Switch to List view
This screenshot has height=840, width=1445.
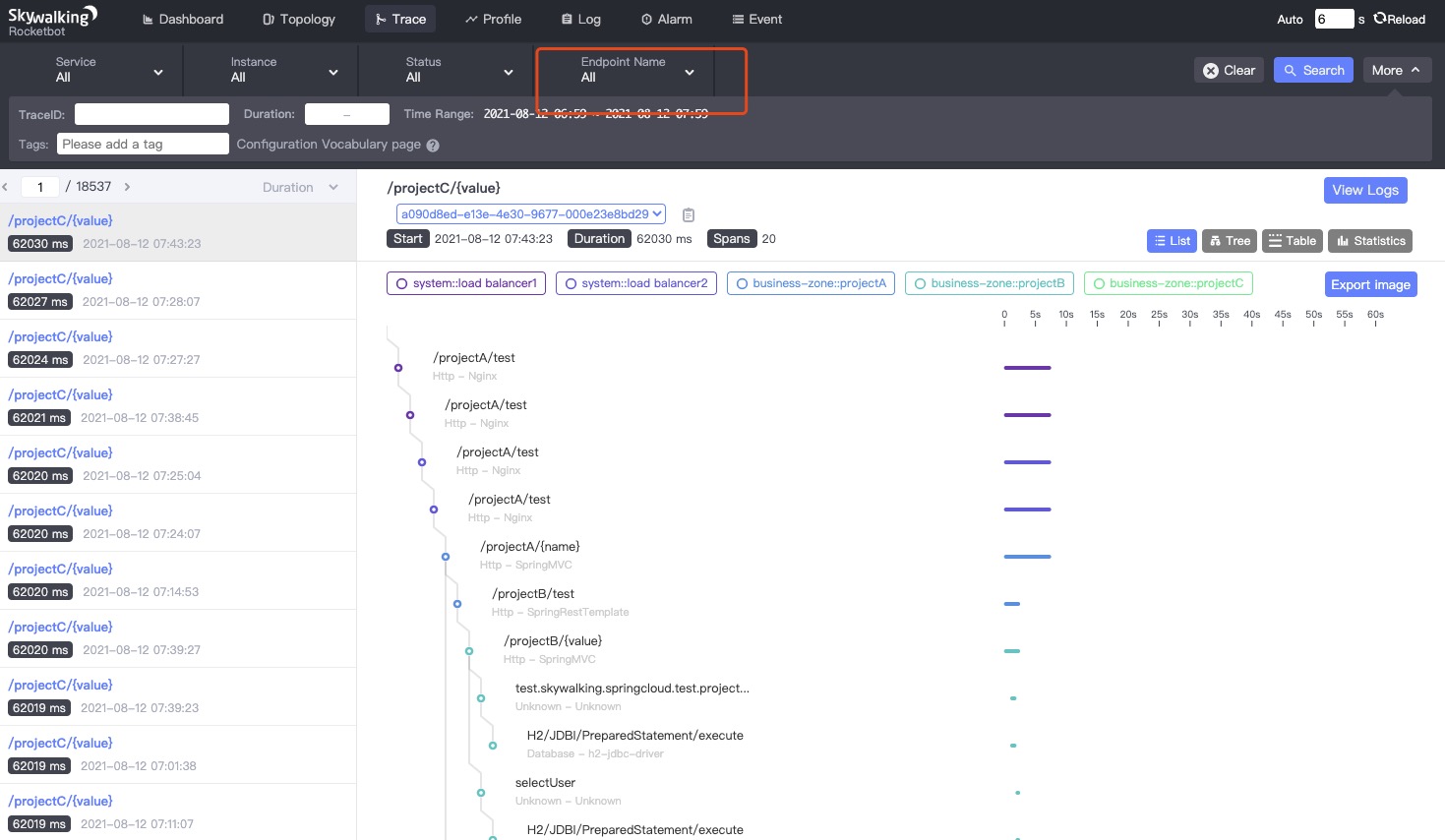tap(1171, 241)
